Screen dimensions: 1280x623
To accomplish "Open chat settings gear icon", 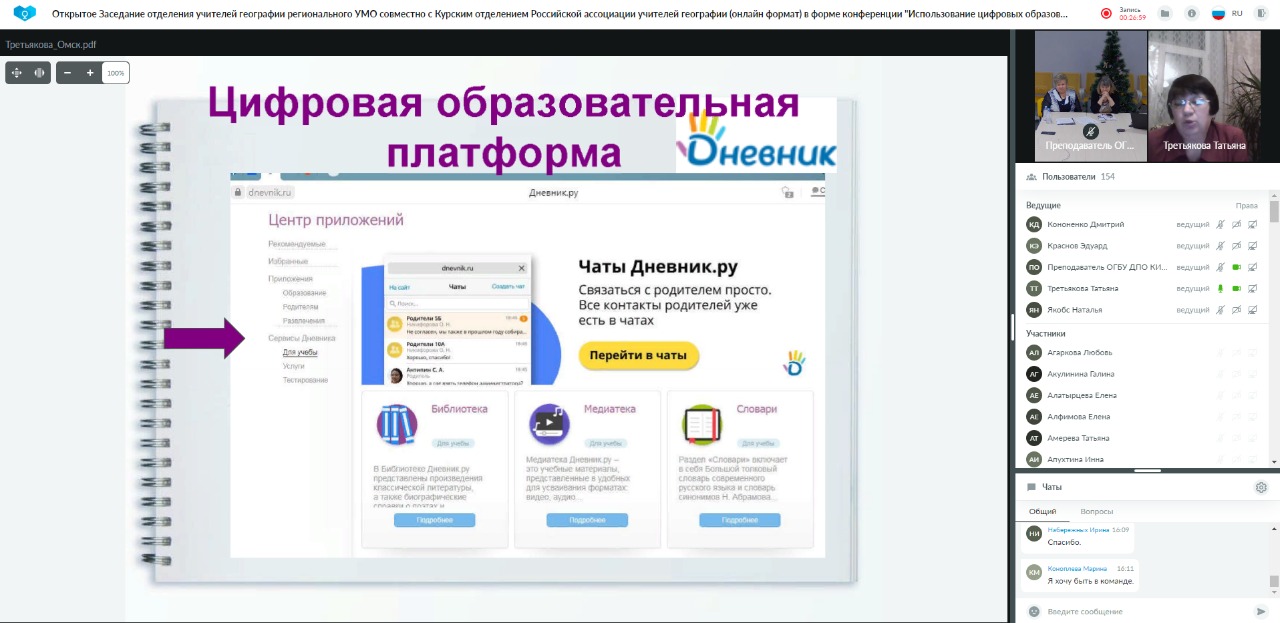I will click(x=1261, y=487).
